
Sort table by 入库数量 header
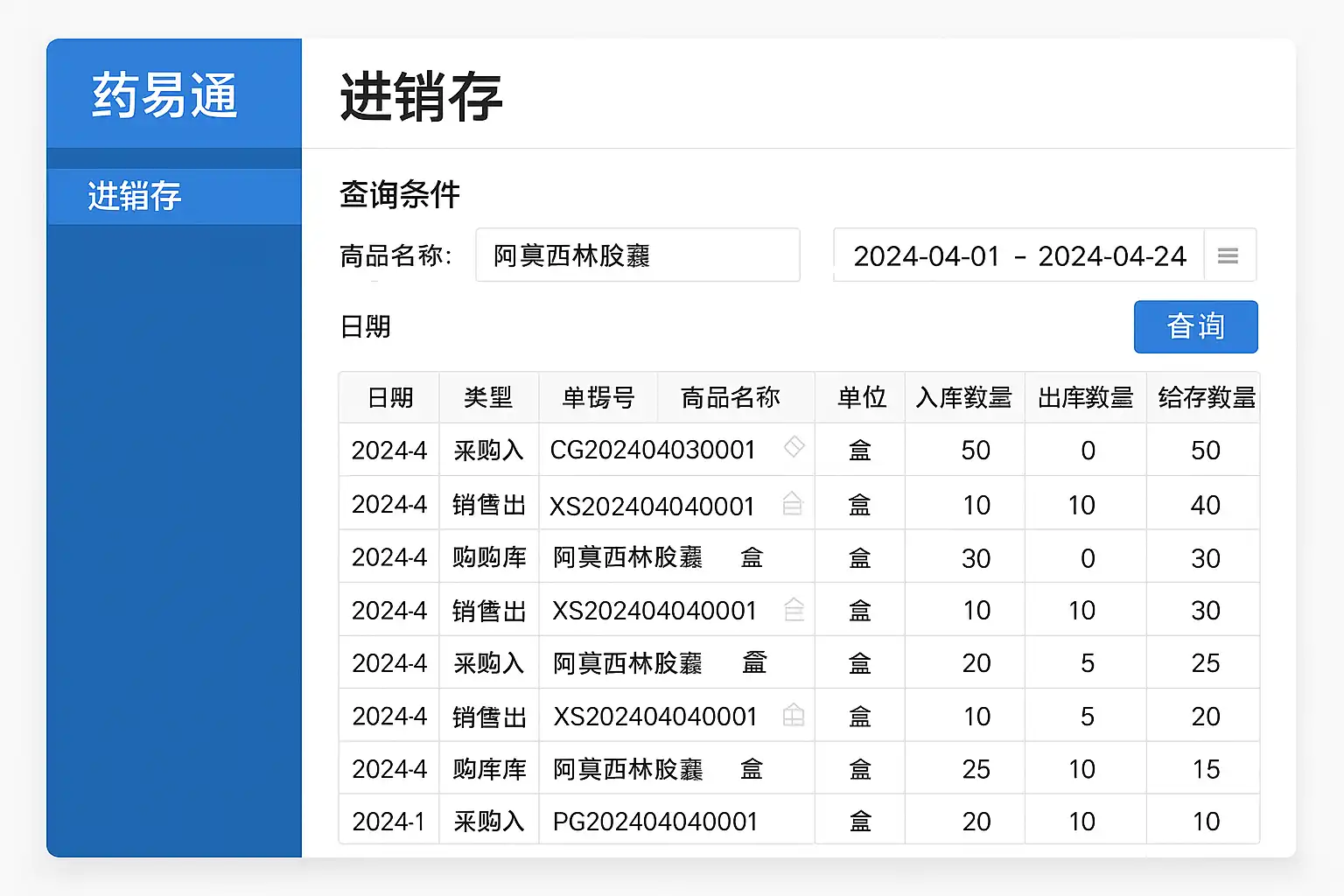point(964,397)
